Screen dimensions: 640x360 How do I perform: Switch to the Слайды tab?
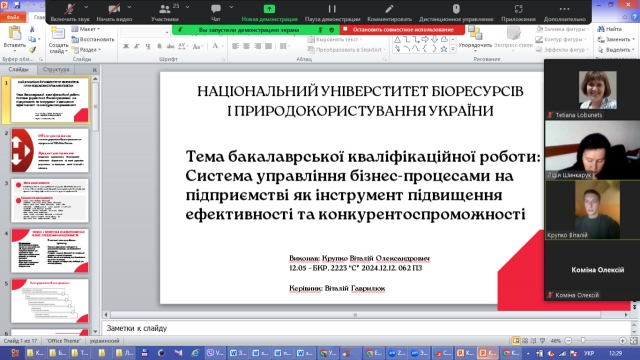[18, 69]
